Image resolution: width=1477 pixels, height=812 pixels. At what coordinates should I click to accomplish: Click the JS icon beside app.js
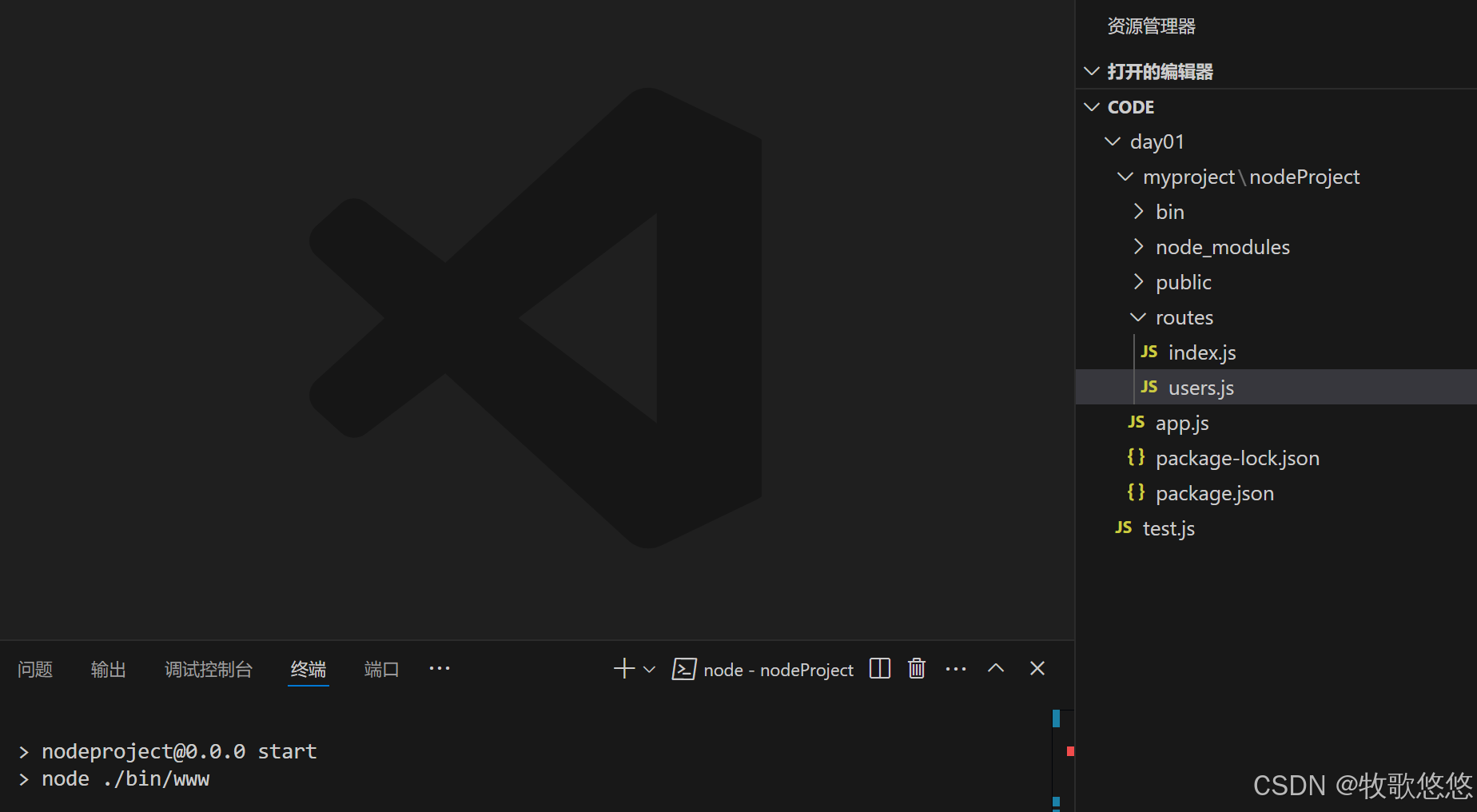pos(1137,422)
